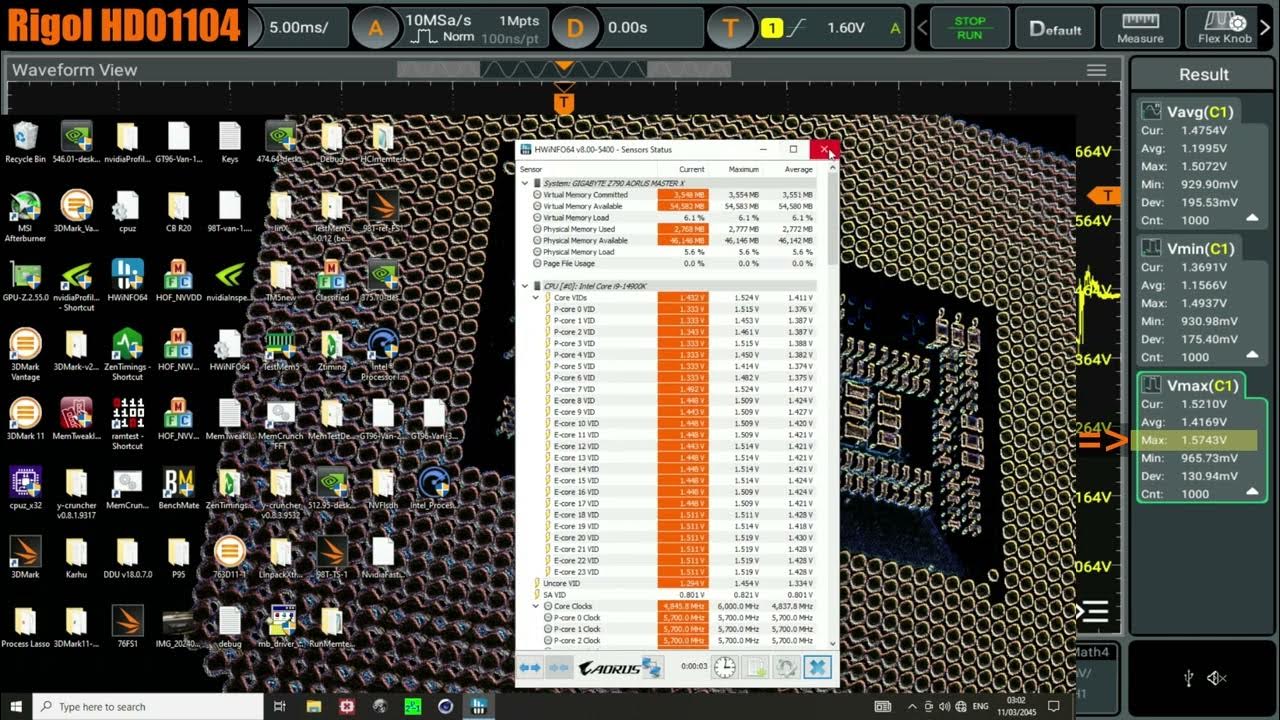Click the HWiNFO log file icon
The image size is (1280, 720).
pyautogui.click(x=756, y=667)
